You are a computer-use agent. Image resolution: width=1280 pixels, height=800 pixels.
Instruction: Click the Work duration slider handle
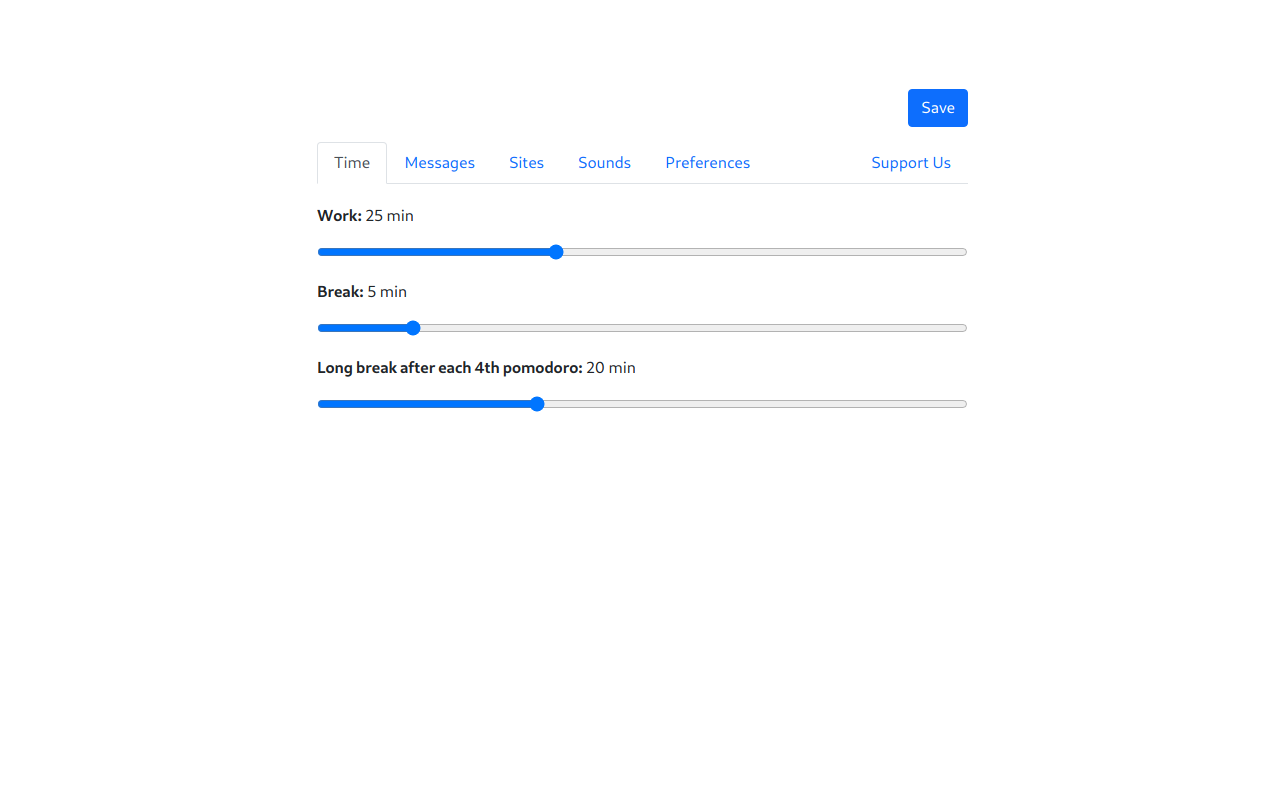click(555, 252)
